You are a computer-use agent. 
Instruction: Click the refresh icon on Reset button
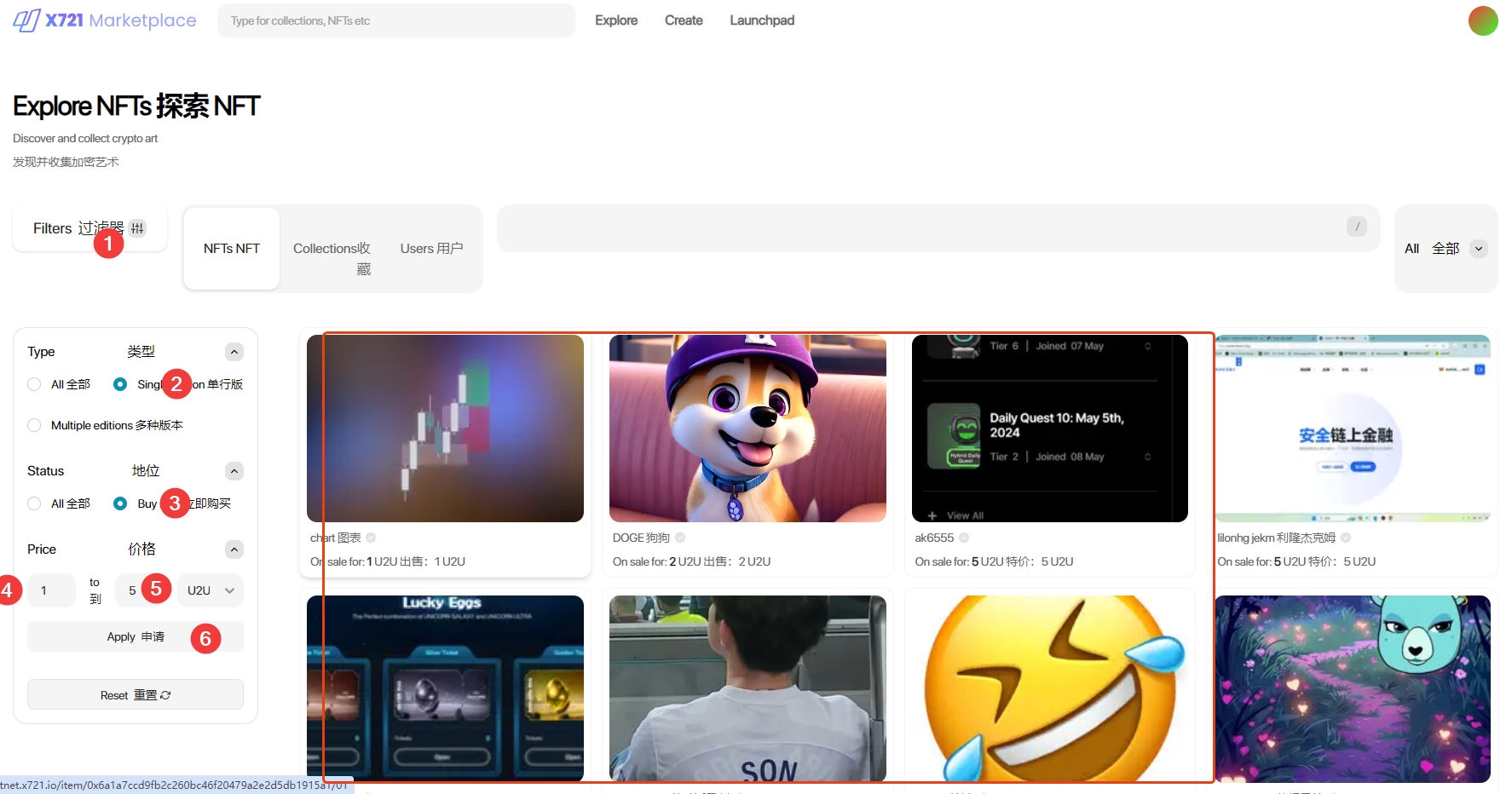165,695
